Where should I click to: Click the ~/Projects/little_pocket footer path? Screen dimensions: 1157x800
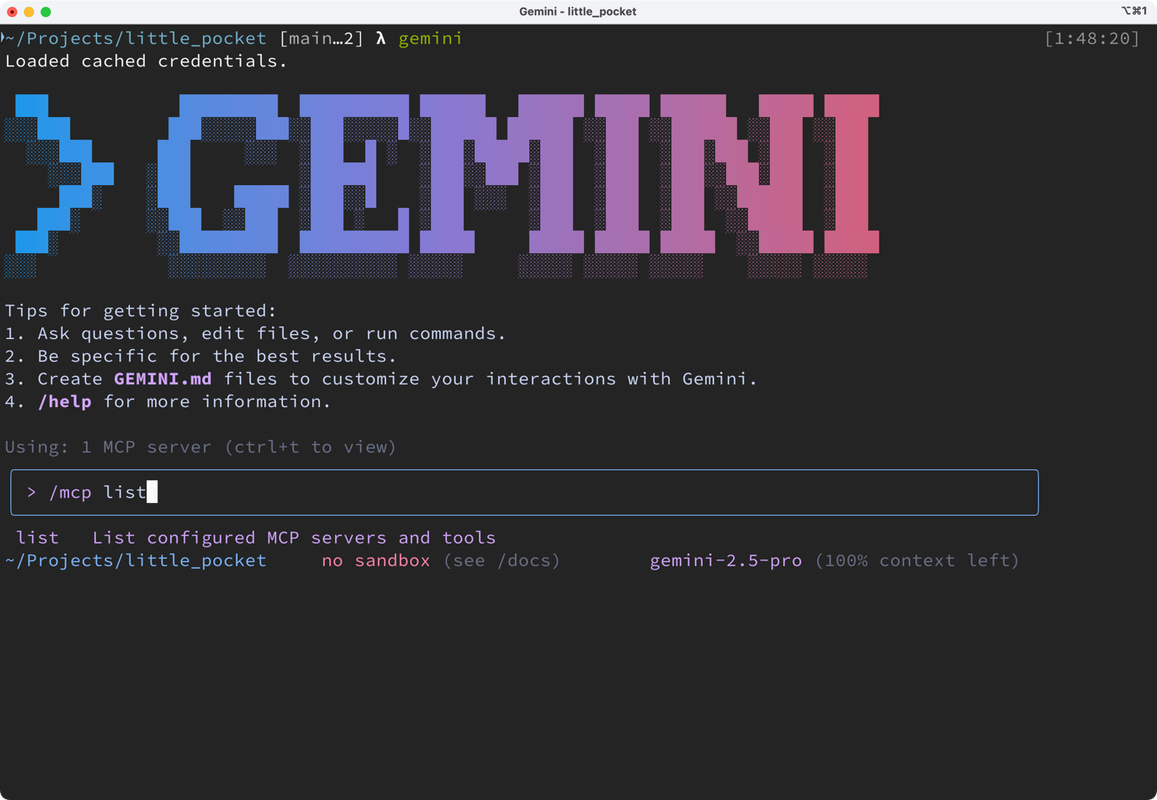[136, 561]
